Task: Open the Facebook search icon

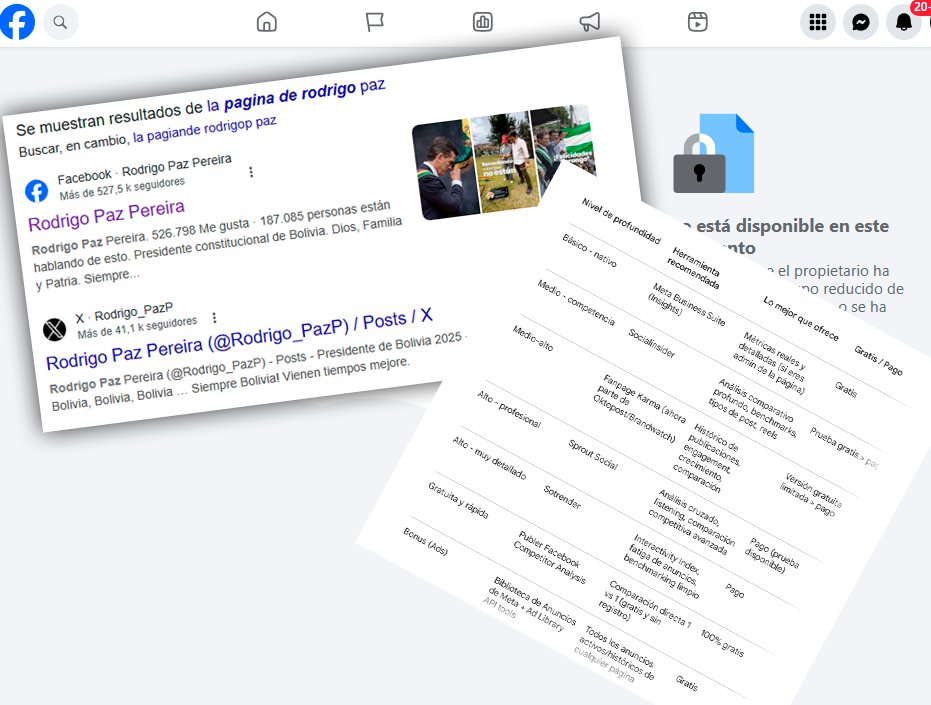Action: 60,23
